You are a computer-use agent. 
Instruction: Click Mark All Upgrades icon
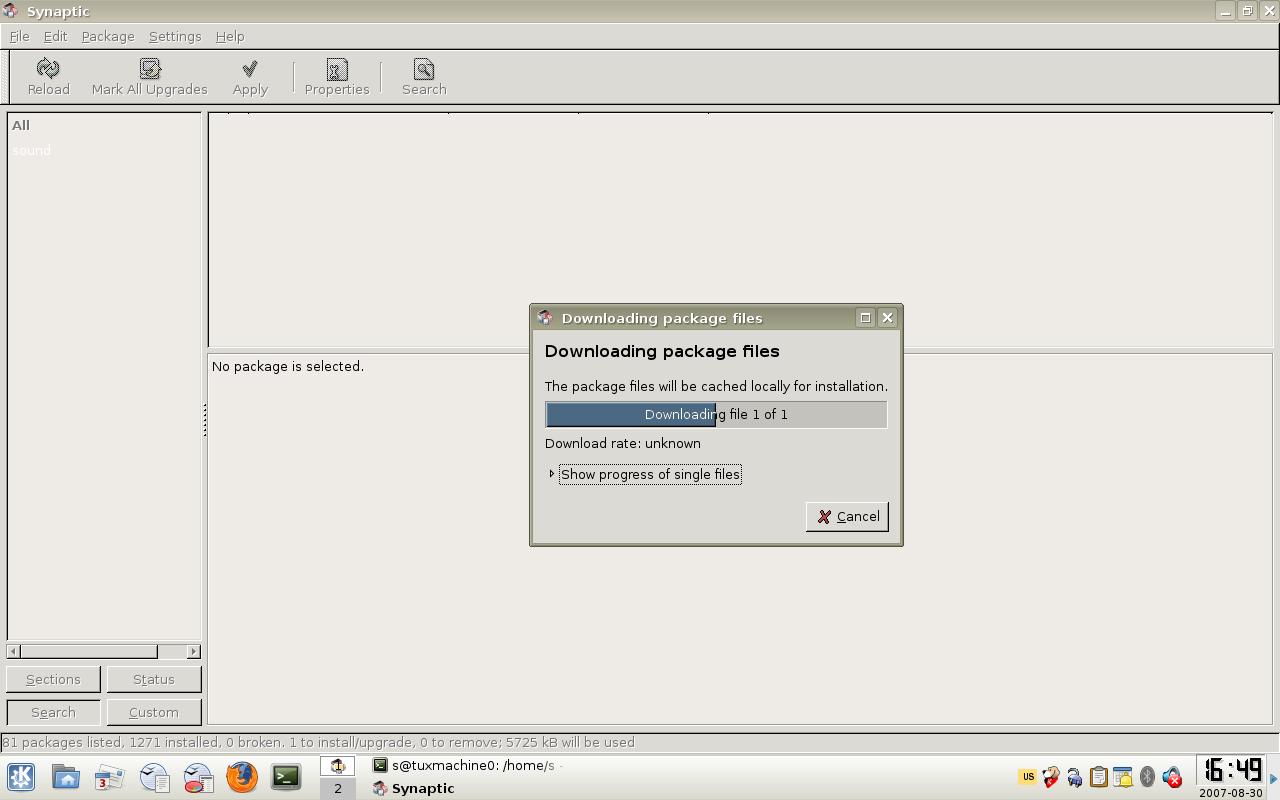(150, 68)
